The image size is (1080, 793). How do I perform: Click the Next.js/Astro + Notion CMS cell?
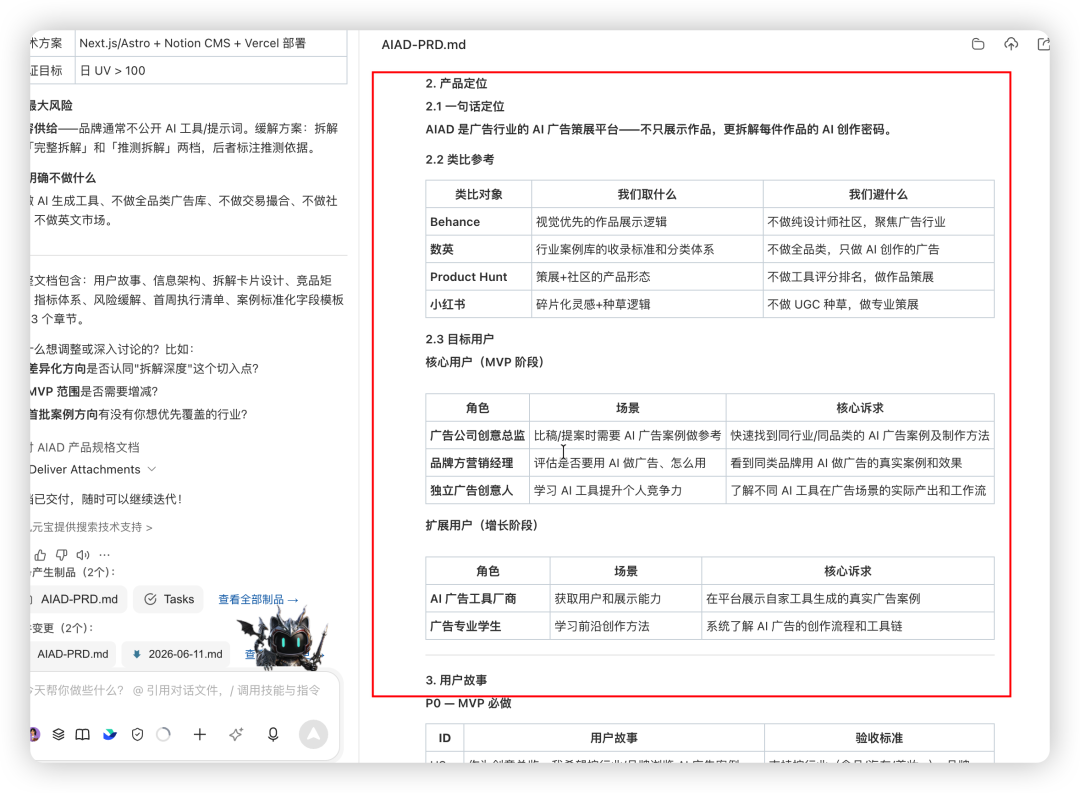pos(210,43)
